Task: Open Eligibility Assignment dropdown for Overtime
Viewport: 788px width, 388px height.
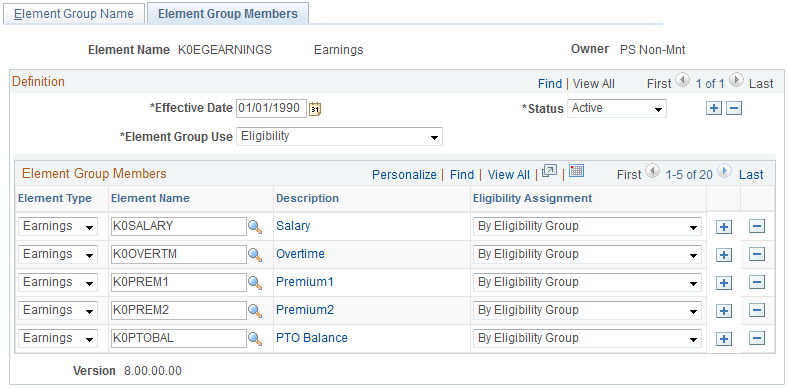Action: (x=587, y=255)
